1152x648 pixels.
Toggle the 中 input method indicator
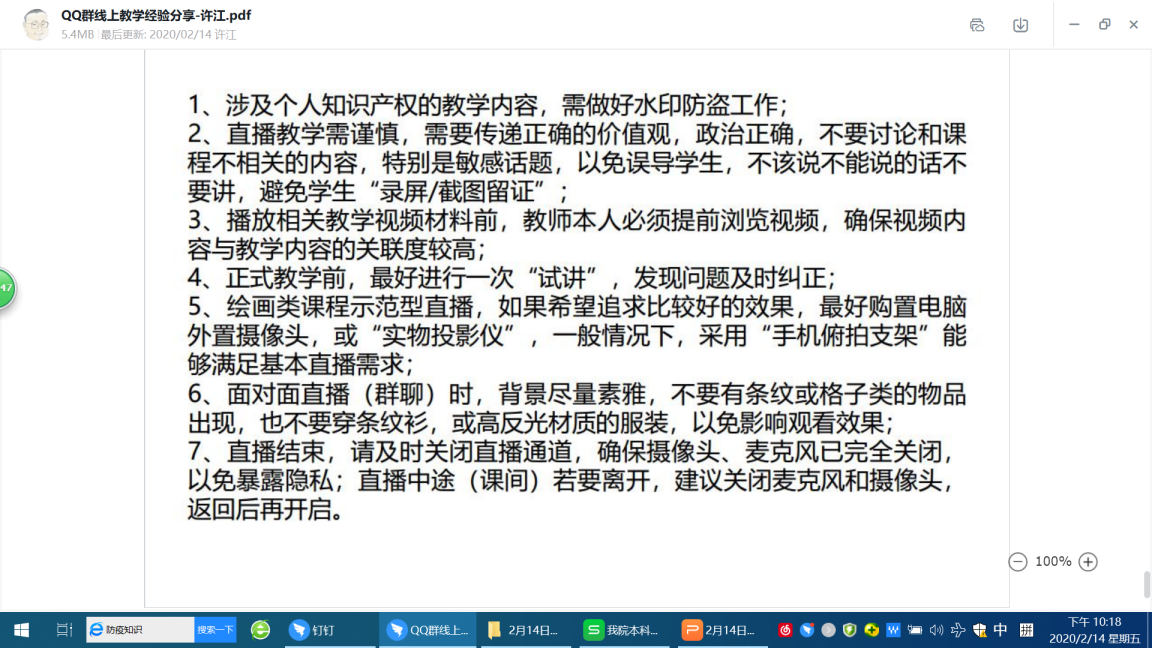pos(1000,630)
